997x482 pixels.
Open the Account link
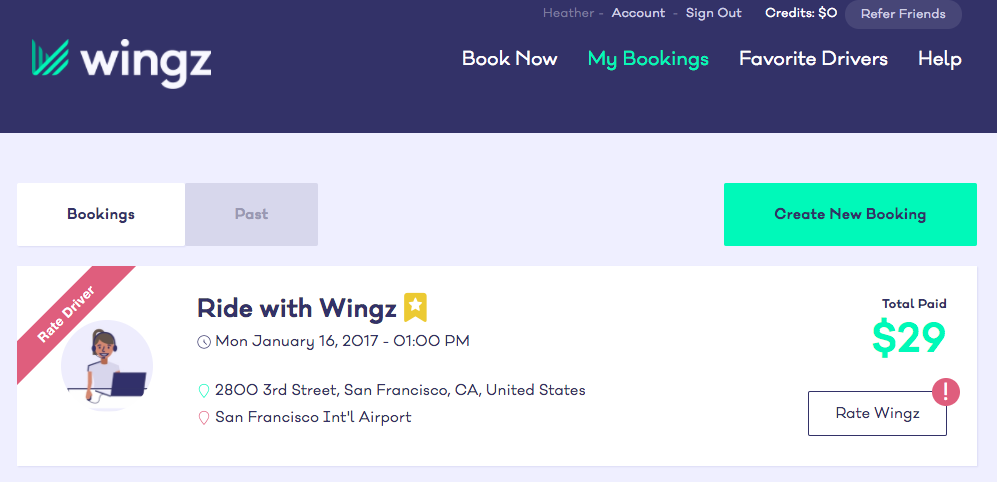(638, 13)
